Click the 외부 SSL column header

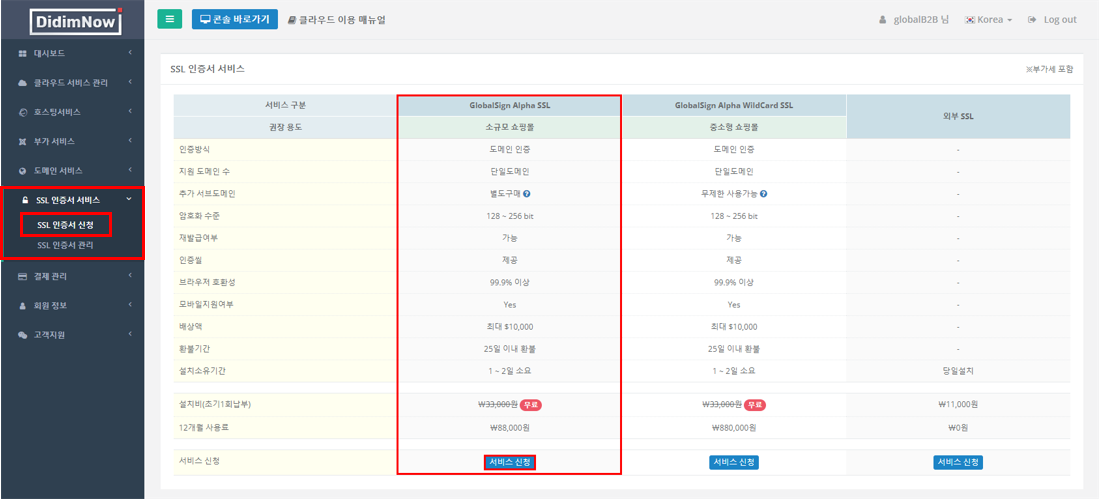(x=958, y=116)
